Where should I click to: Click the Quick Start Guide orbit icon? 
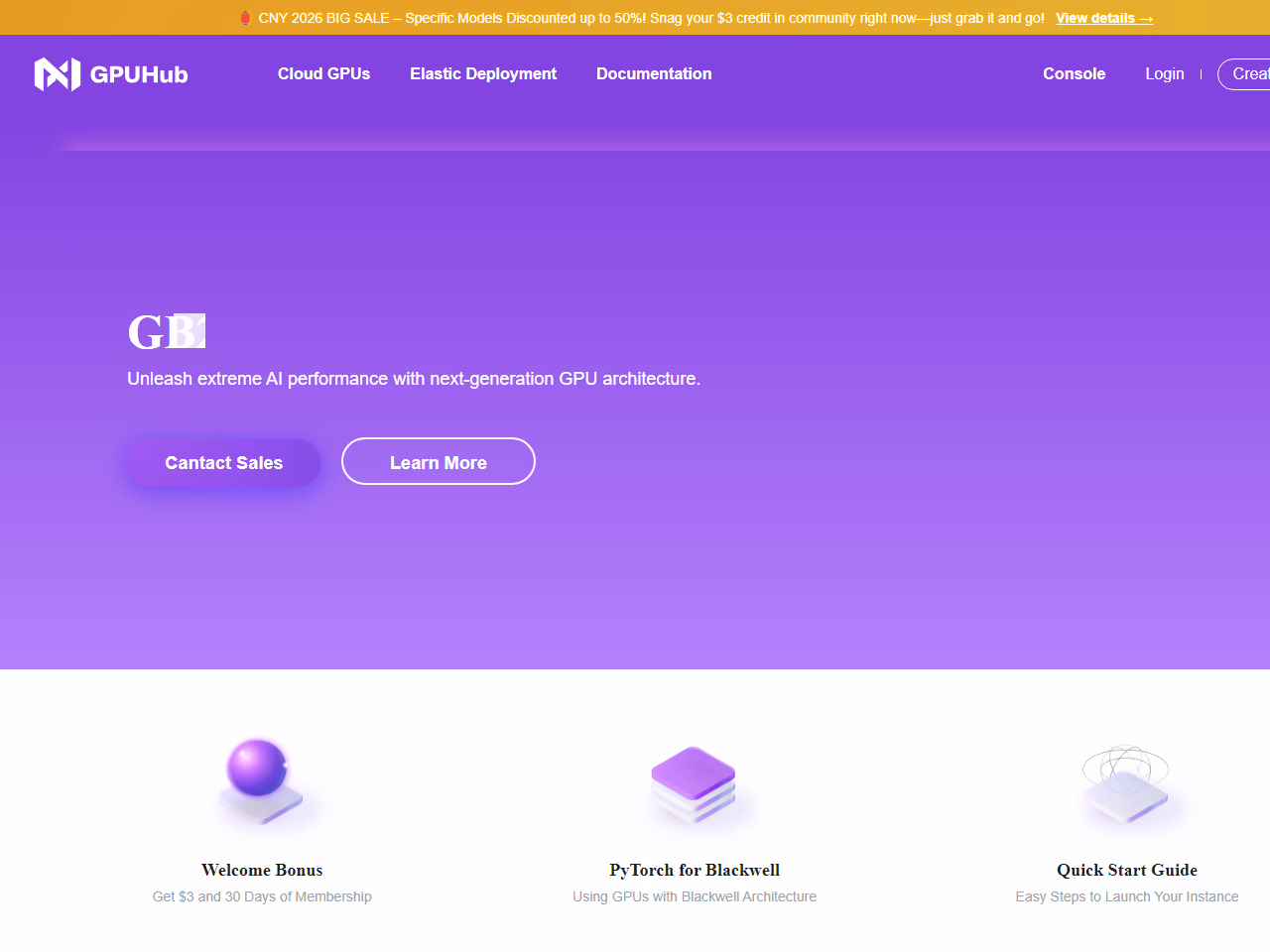(x=1126, y=783)
